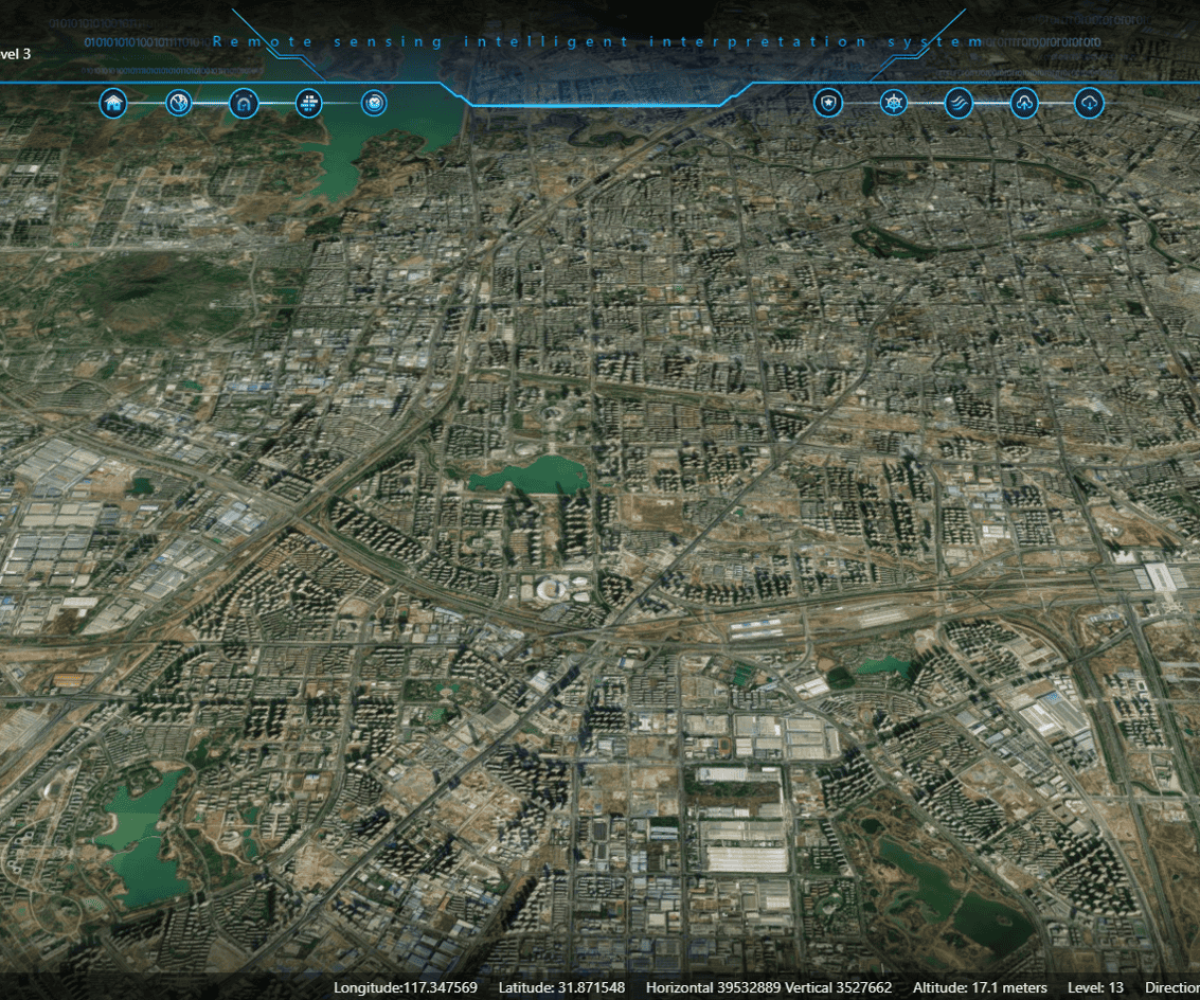1200x1000 pixels.
Task: Click the Remote sensing intelligent interpretation system title
Action: [599, 41]
